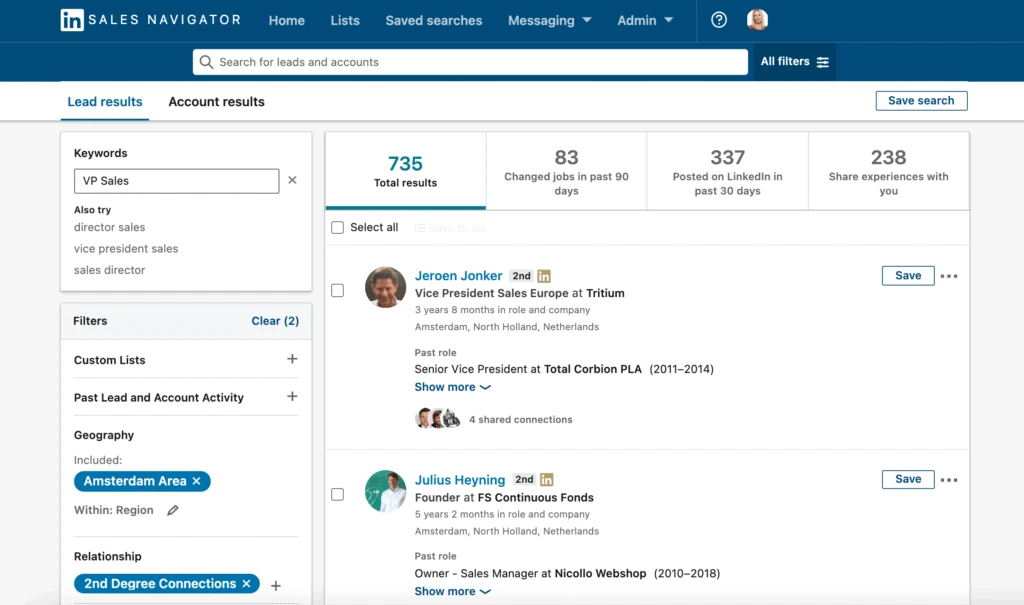This screenshot has height=605, width=1024.
Task: Filter by 337 Posted on LinkedIn
Action: pyautogui.click(x=728, y=171)
